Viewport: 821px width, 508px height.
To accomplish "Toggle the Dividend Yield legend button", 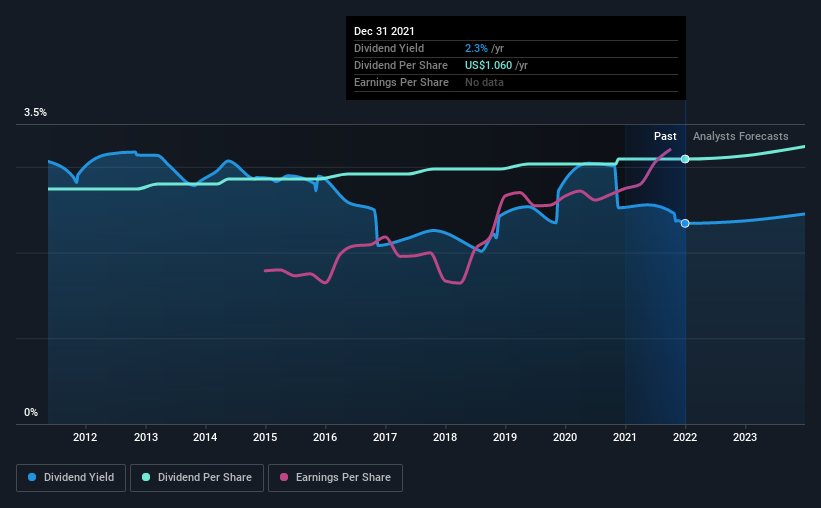I will (71, 478).
